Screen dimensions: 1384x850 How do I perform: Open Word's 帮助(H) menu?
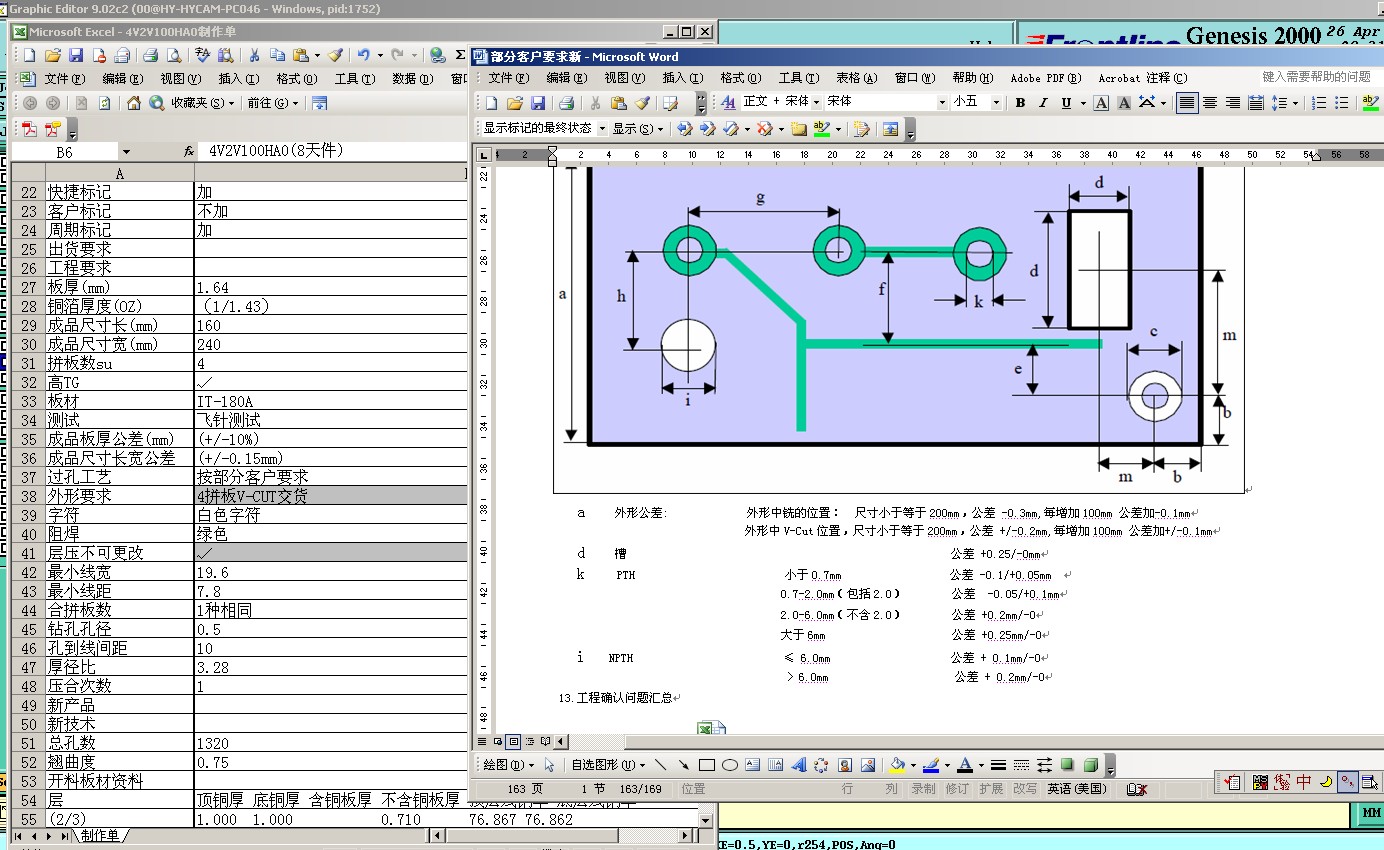coord(973,78)
